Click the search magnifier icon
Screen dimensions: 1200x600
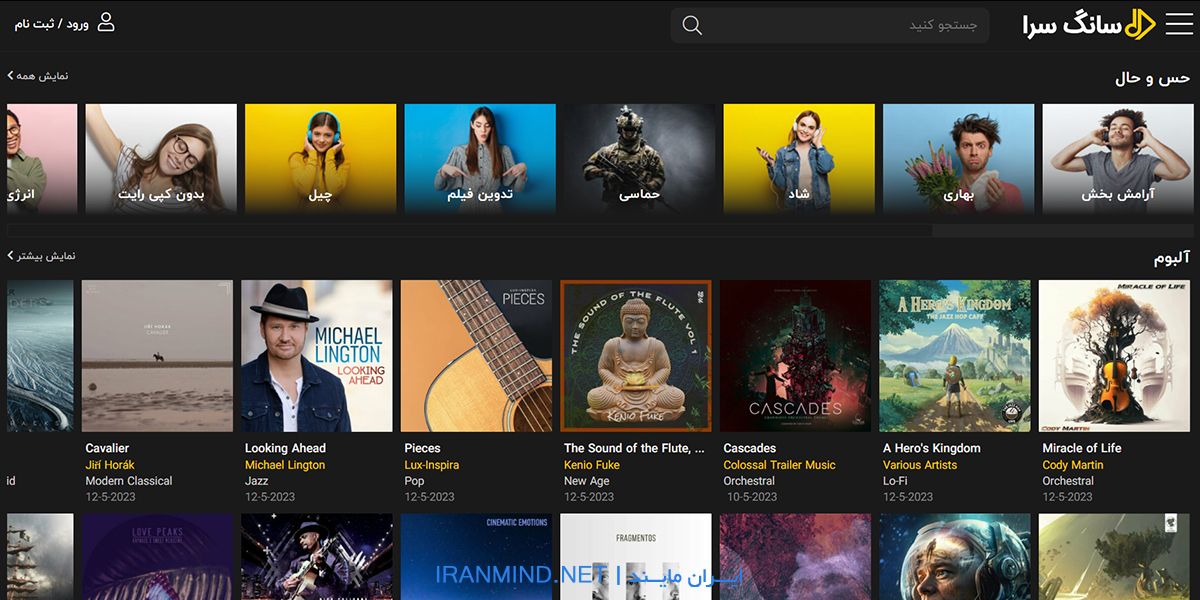click(692, 25)
